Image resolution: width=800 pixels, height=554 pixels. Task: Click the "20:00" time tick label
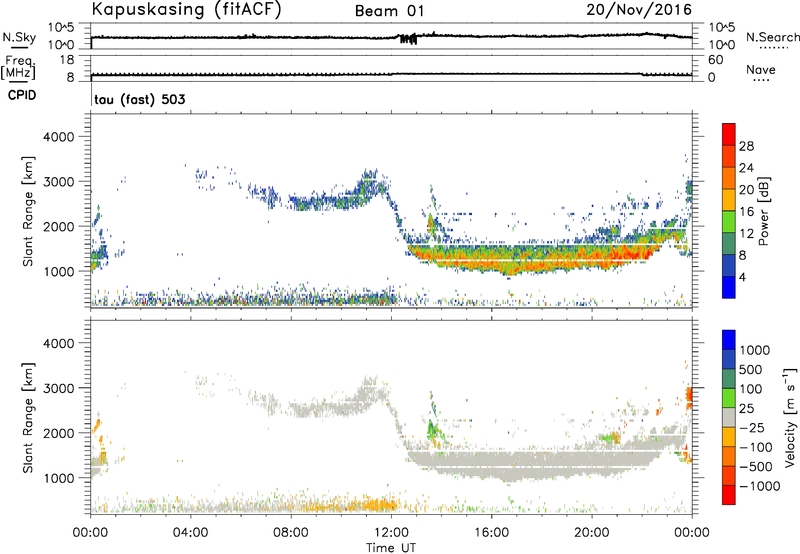591,533
